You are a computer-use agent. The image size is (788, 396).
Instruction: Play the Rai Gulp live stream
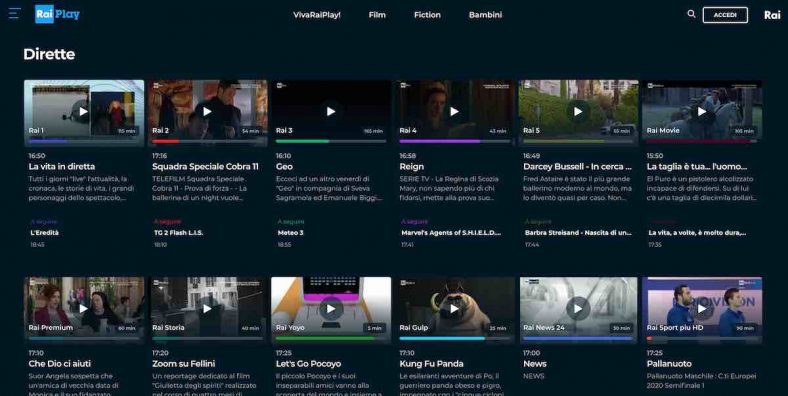click(454, 309)
